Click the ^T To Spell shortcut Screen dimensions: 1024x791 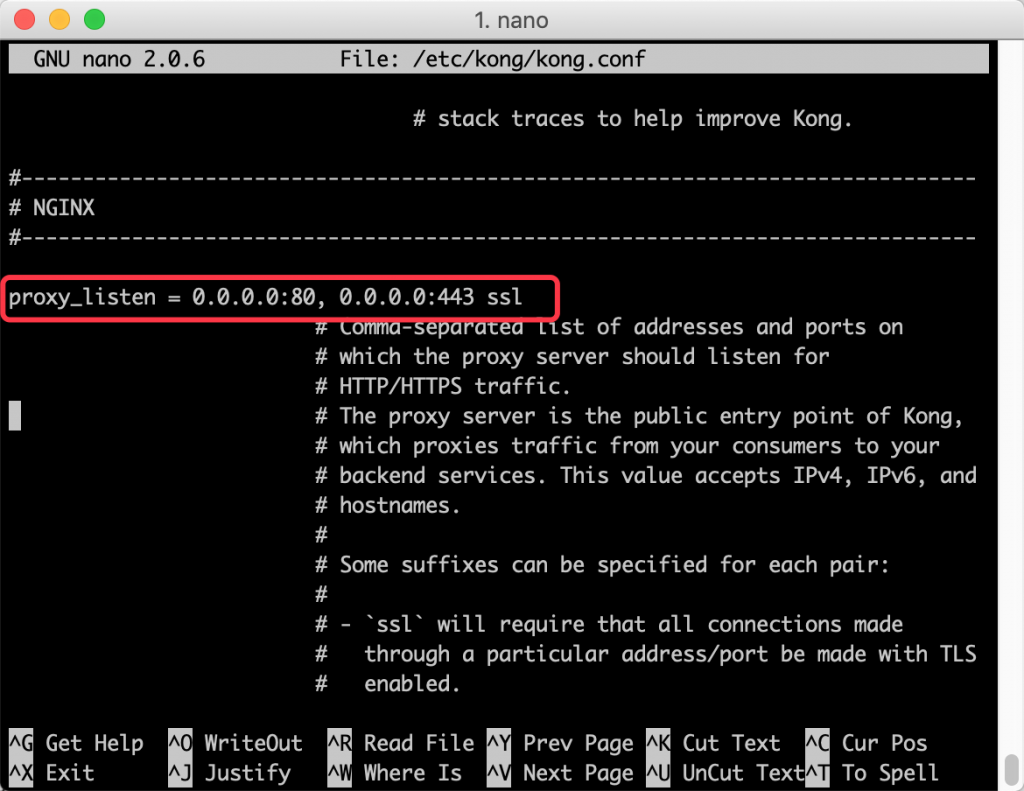pyautogui.click(x=872, y=773)
